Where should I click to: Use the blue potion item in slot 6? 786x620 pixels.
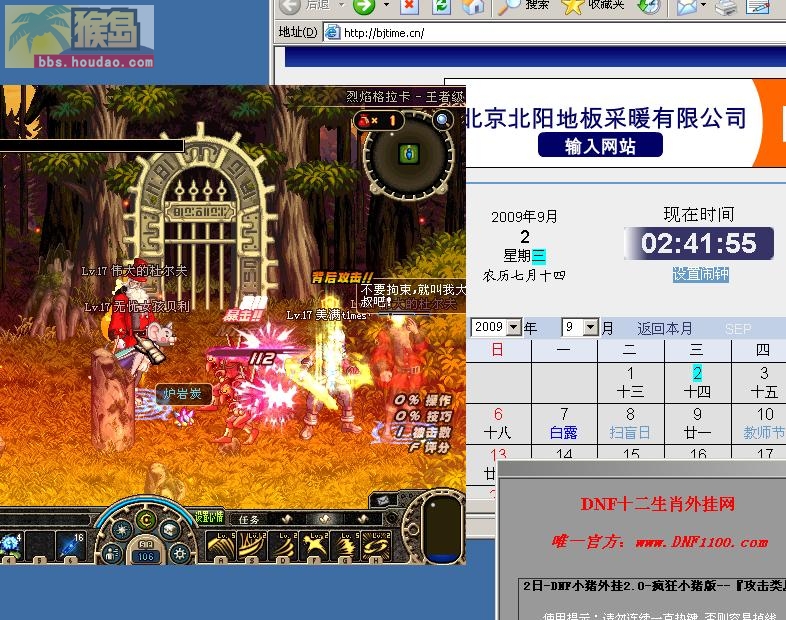[70, 547]
